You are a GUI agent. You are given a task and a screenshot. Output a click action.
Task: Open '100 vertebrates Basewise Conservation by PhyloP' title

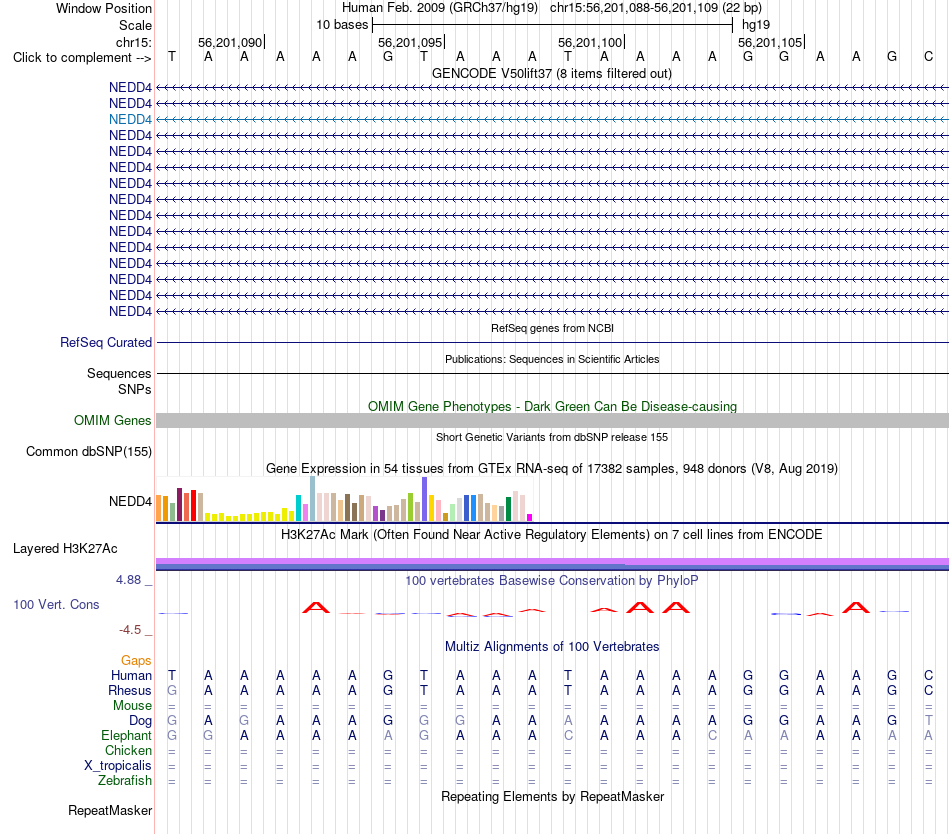coord(551,581)
